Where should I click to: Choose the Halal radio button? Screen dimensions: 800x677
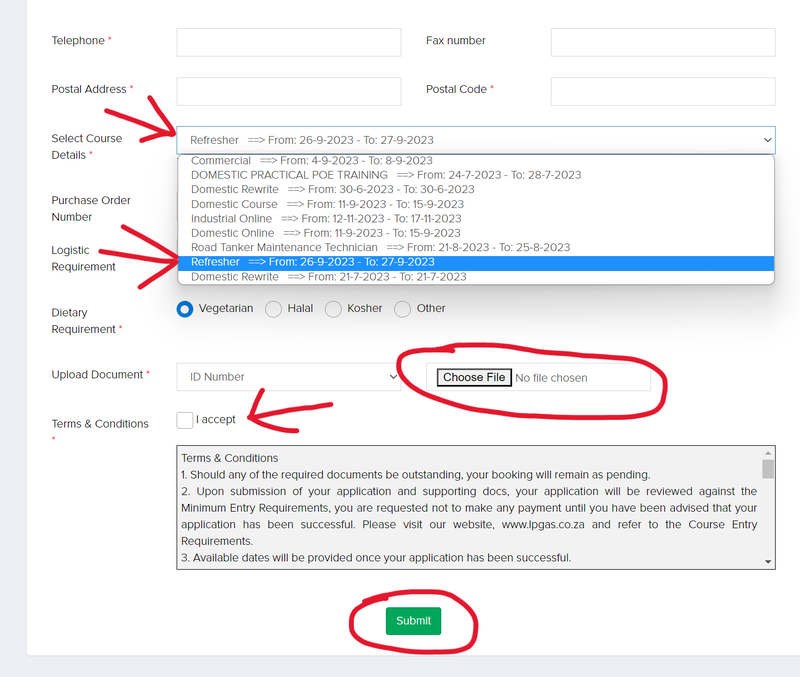(x=273, y=309)
